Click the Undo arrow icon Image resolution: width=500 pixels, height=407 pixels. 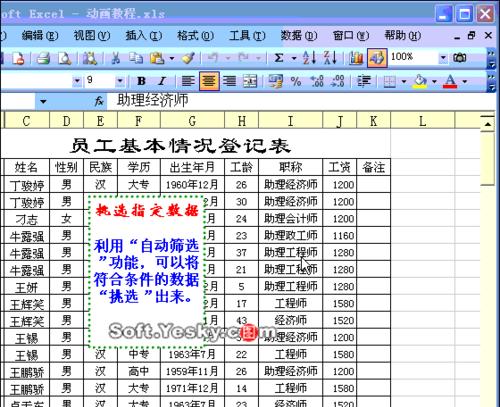coord(212,58)
